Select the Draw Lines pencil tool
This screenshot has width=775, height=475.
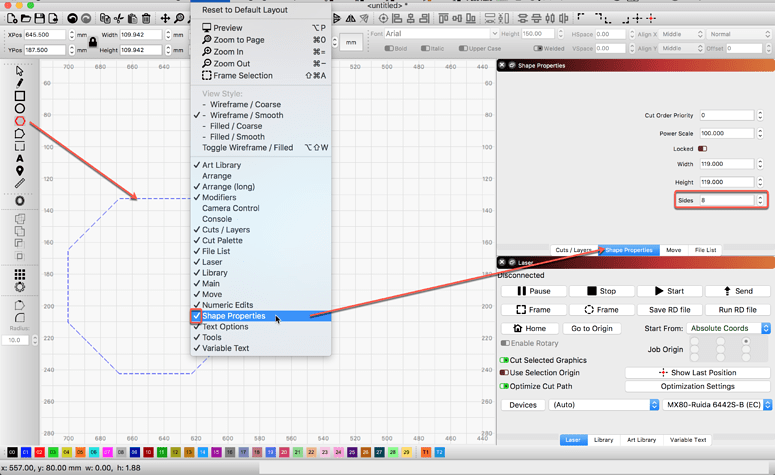pyautogui.click(x=19, y=83)
